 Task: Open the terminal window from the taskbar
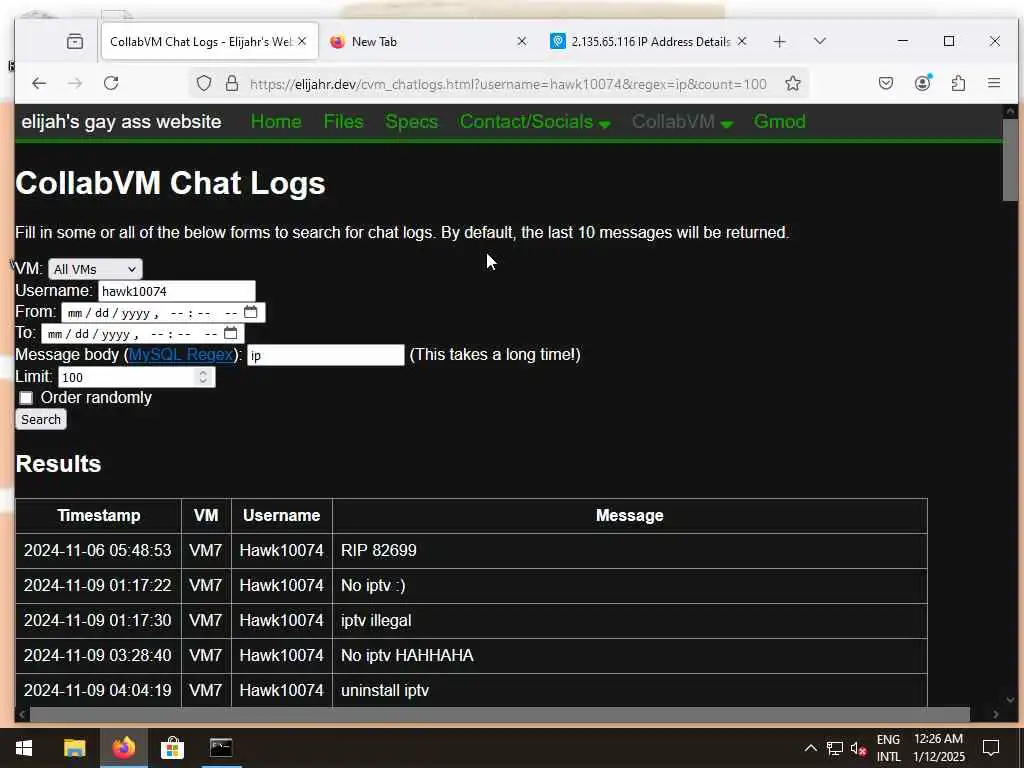(221, 748)
